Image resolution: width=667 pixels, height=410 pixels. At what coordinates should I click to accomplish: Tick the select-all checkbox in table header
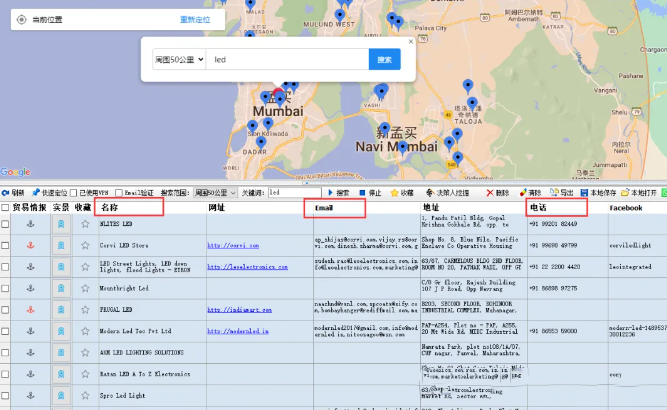pyautogui.click(x=5, y=208)
